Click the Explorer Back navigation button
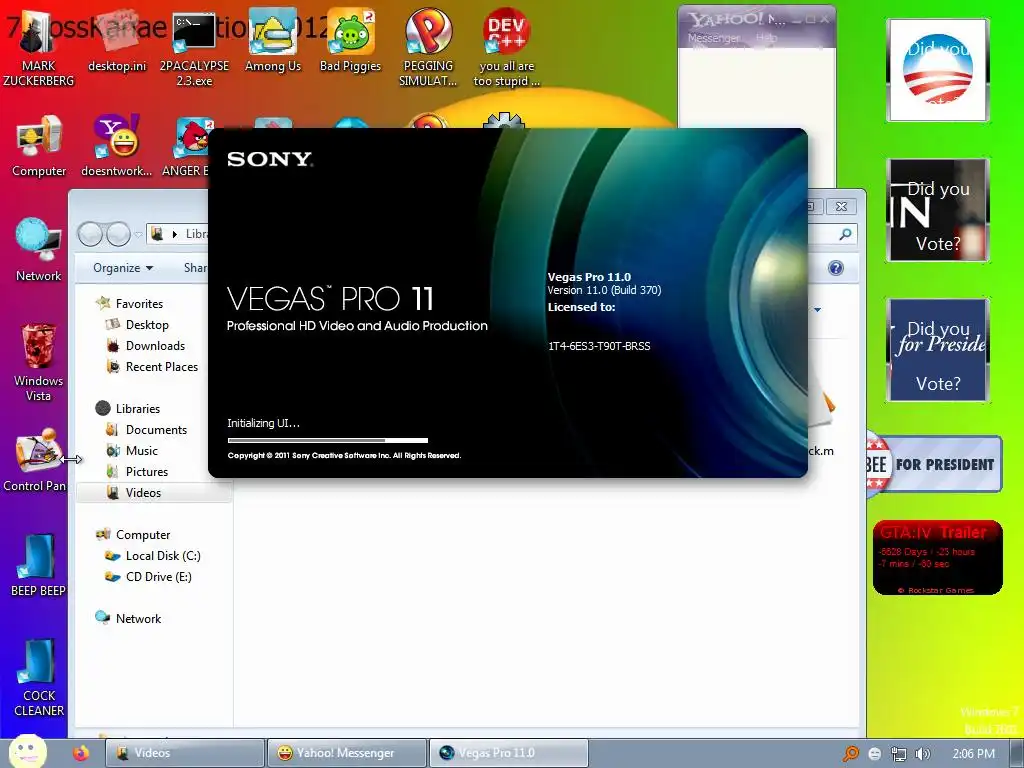 tap(90, 234)
